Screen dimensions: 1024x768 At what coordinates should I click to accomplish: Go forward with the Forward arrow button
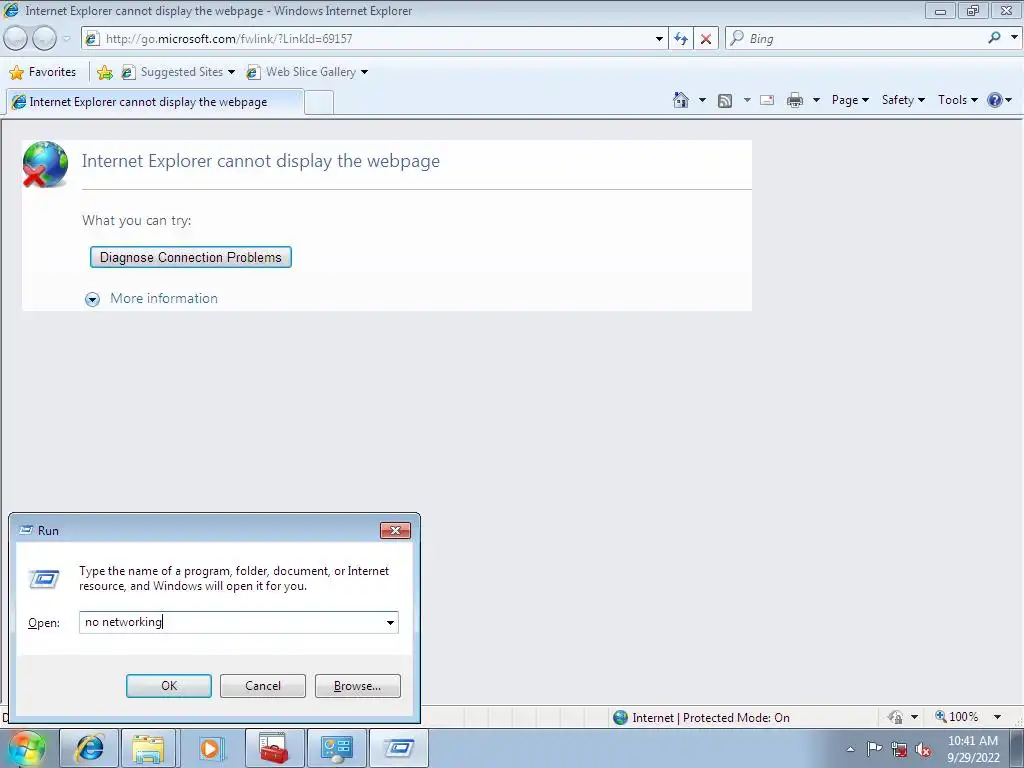click(x=44, y=39)
